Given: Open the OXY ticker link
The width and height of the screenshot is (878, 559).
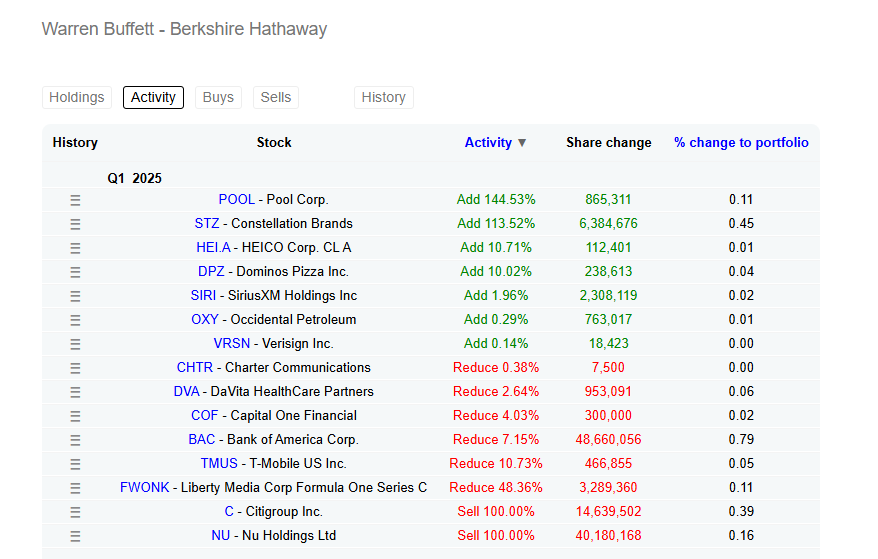Looking at the screenshot, I should coord(205,320).
